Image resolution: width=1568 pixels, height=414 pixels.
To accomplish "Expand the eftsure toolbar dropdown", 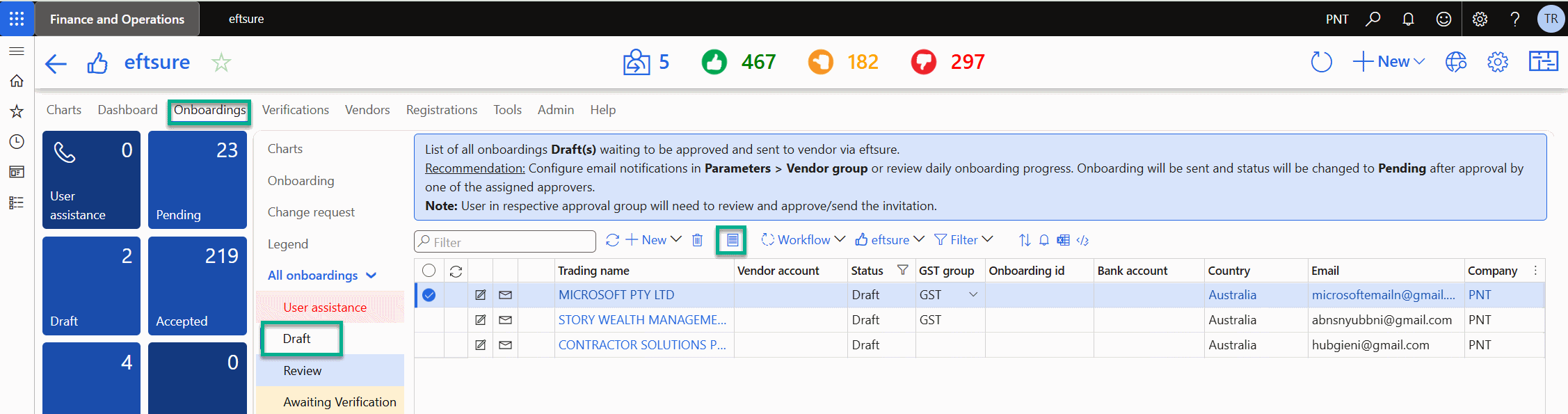I will click(890, 240).
